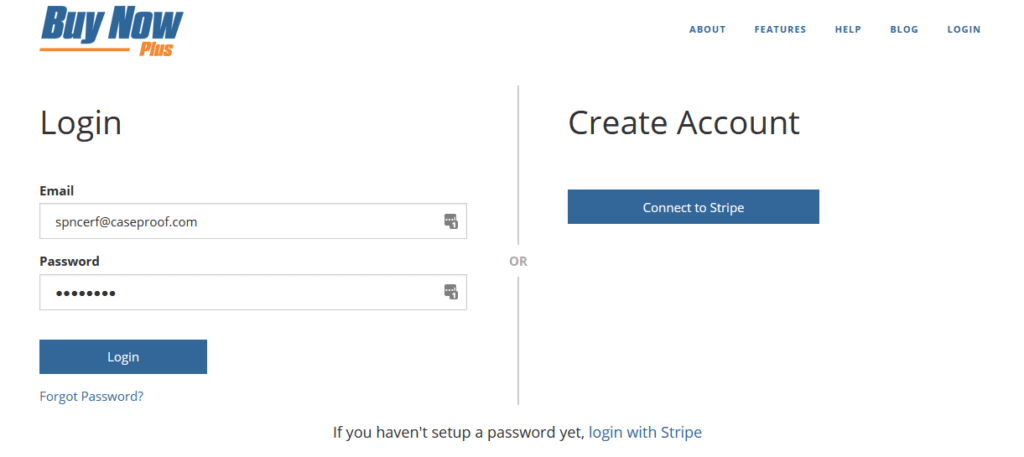Click password manager icon in Email field

click(x=451, y=221)
